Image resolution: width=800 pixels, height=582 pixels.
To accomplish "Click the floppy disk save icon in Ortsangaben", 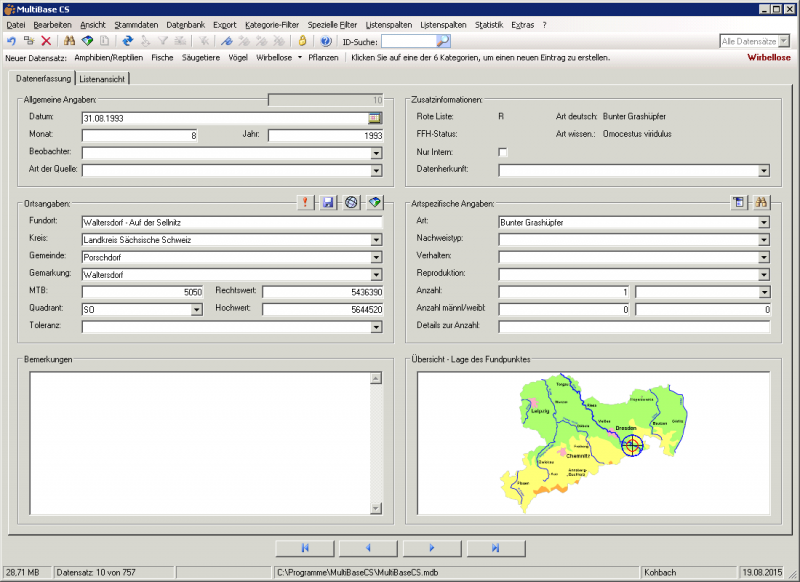I will [328, 202].
